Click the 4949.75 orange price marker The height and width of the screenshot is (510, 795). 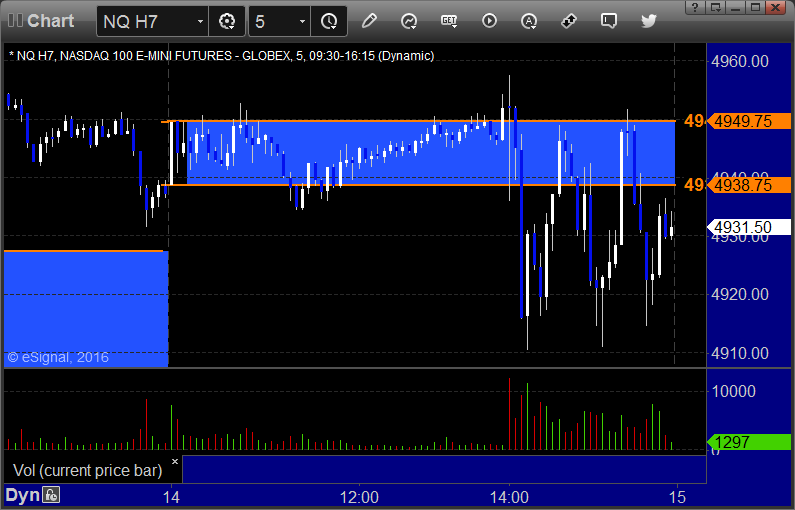coord(749,121)
